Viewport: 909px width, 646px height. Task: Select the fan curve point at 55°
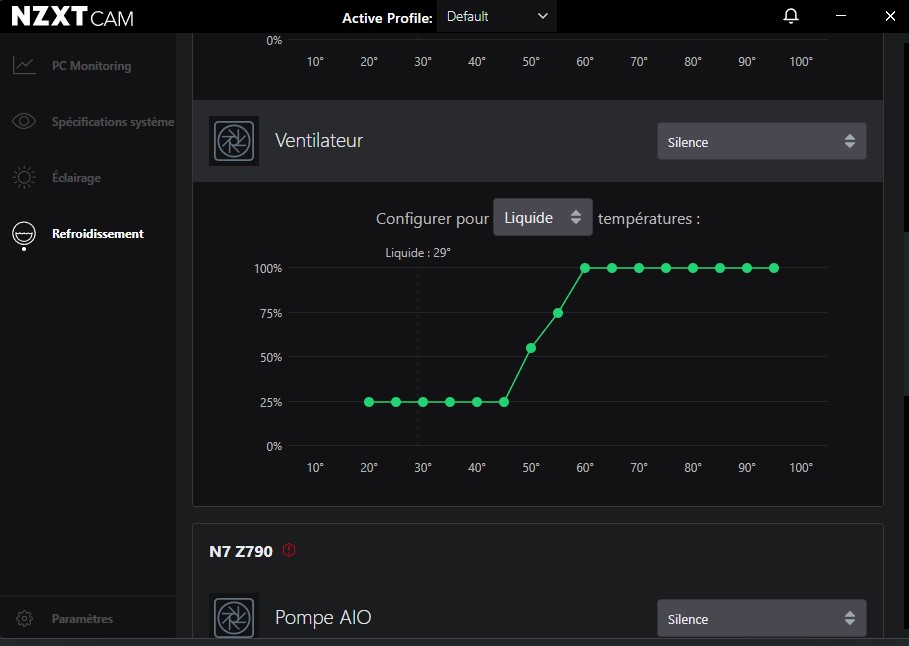coord(558,313)
